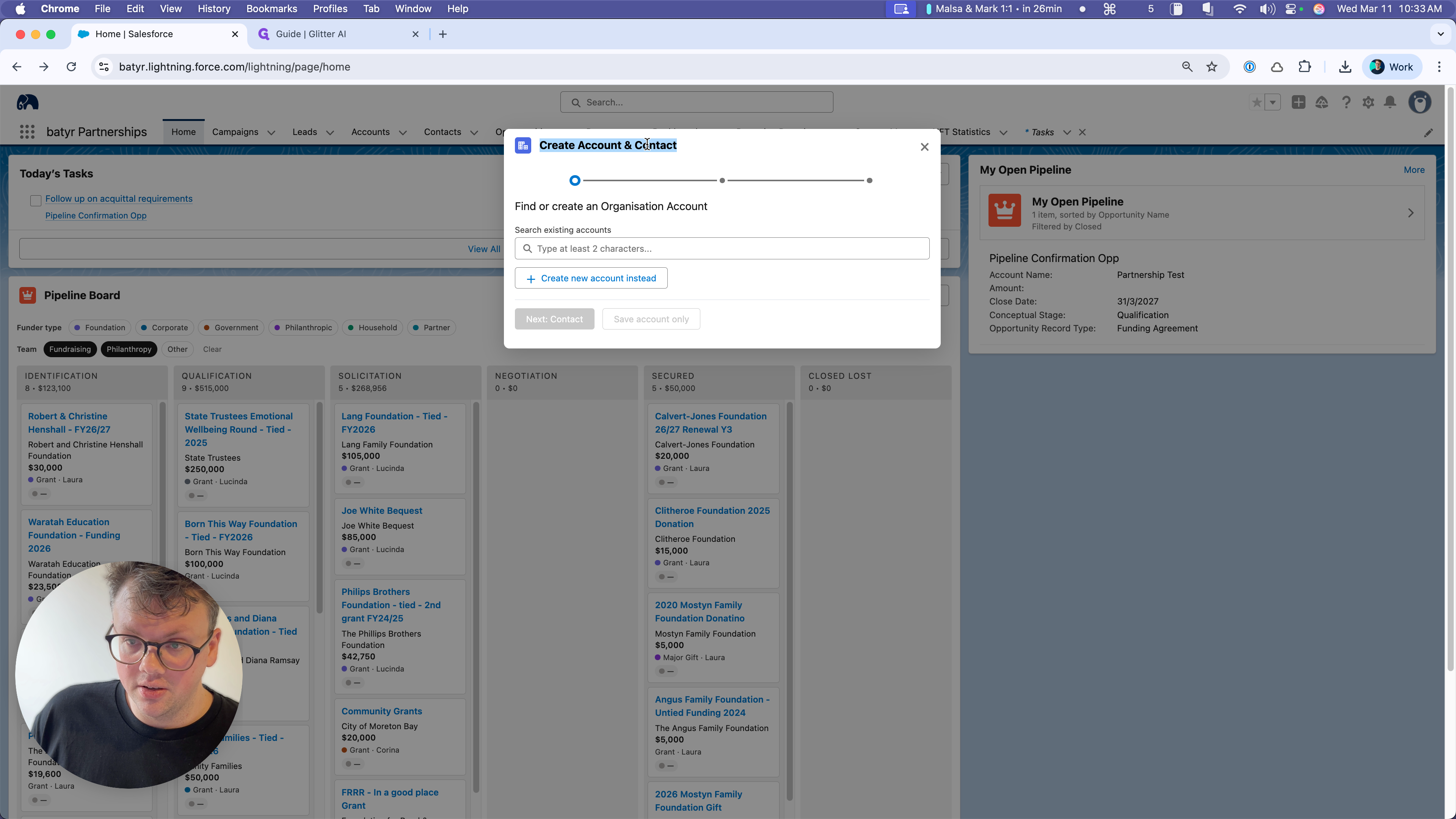Toggle Other team filter
This screenshot has height=819, width=1456.
pos(177,349)
